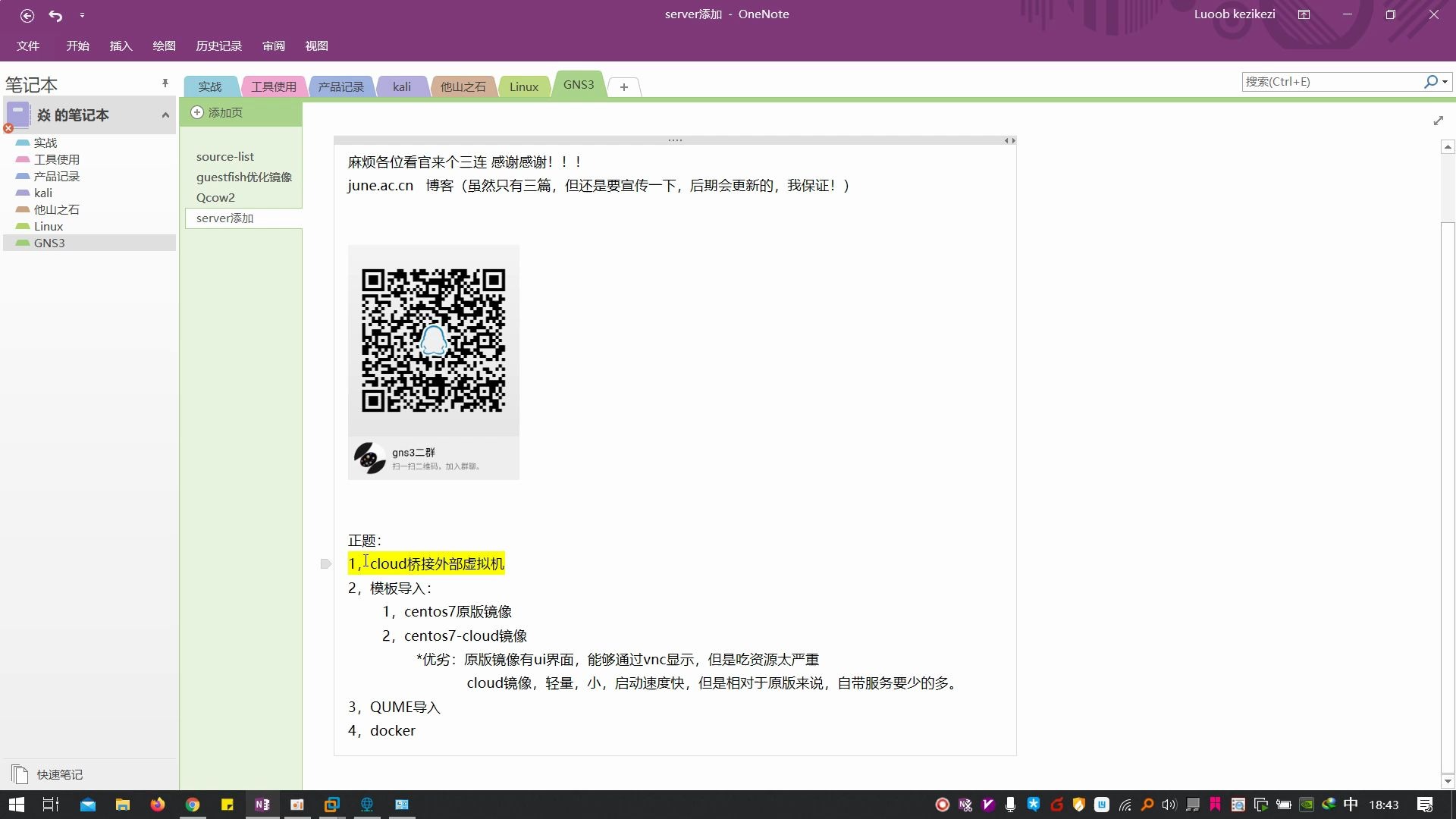Viewport: 1456px width, 819px height.
Task: Expand page to full view icon
Action: tap(1439, 121)
